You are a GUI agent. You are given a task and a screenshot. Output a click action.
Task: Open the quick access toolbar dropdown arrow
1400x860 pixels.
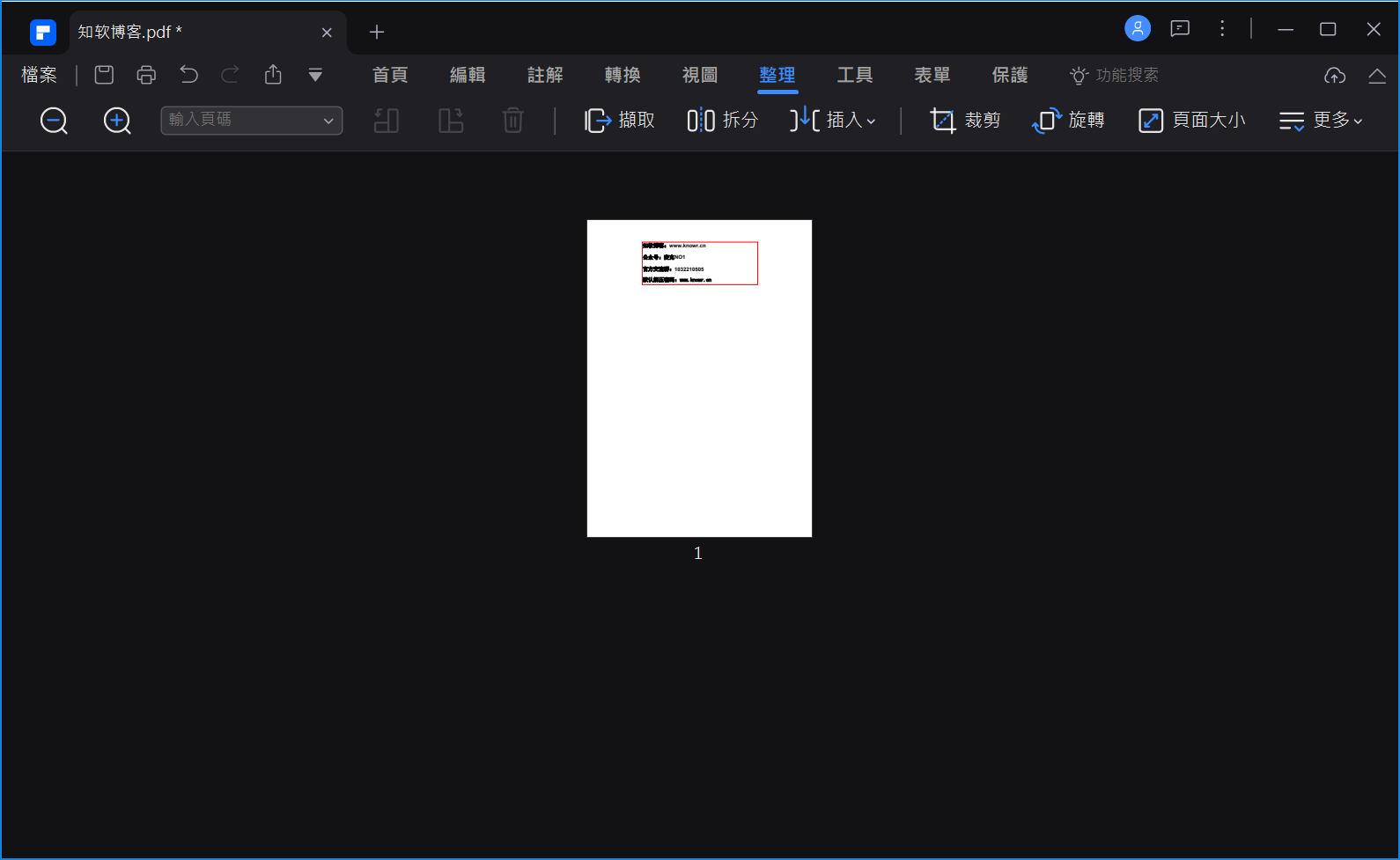click(315, 75)
